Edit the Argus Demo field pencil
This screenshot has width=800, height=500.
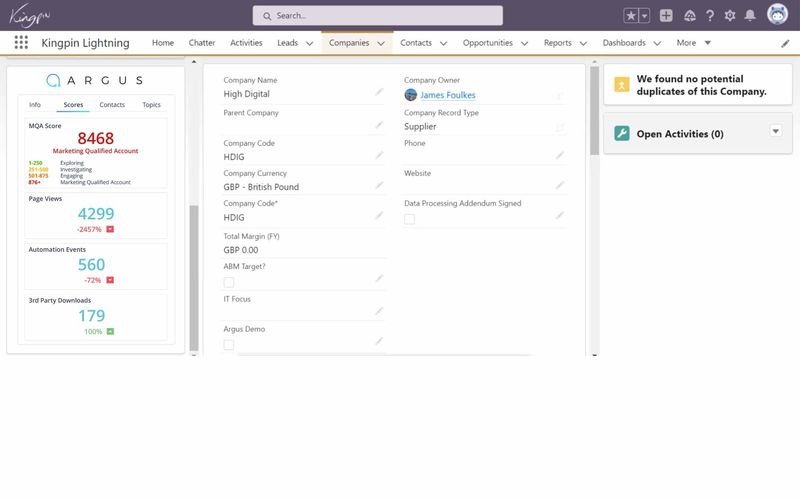pos(379,341)
